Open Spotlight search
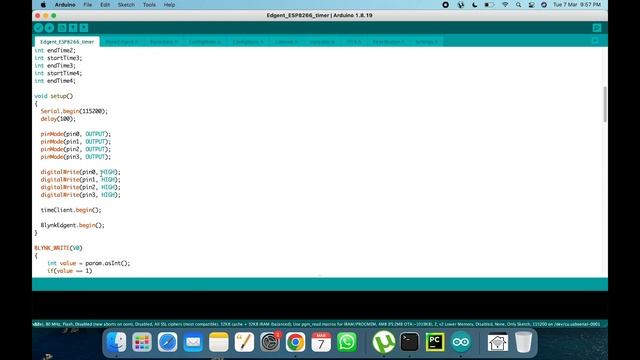 518,5
